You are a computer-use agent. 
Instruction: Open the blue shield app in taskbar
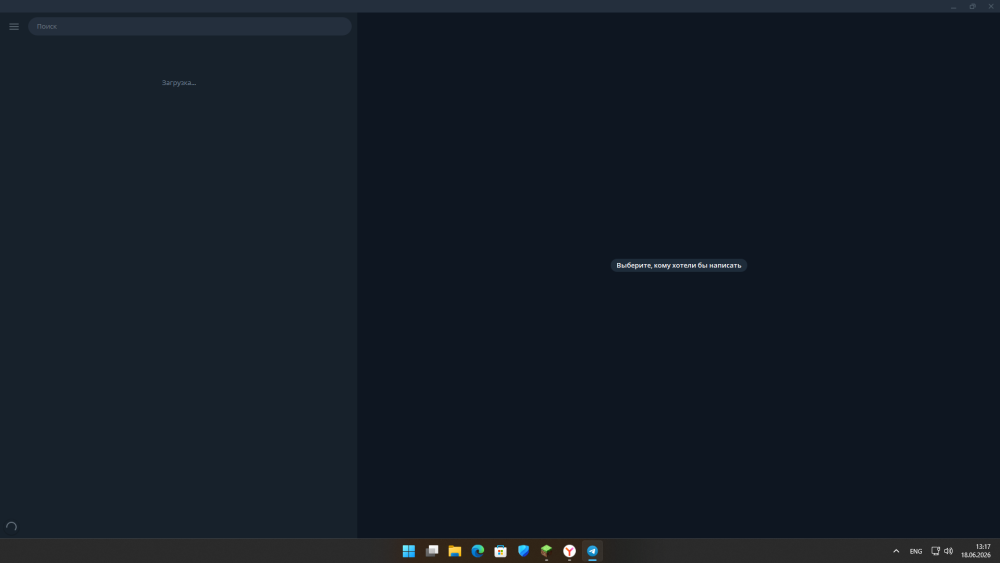click(x=524, y=551)
